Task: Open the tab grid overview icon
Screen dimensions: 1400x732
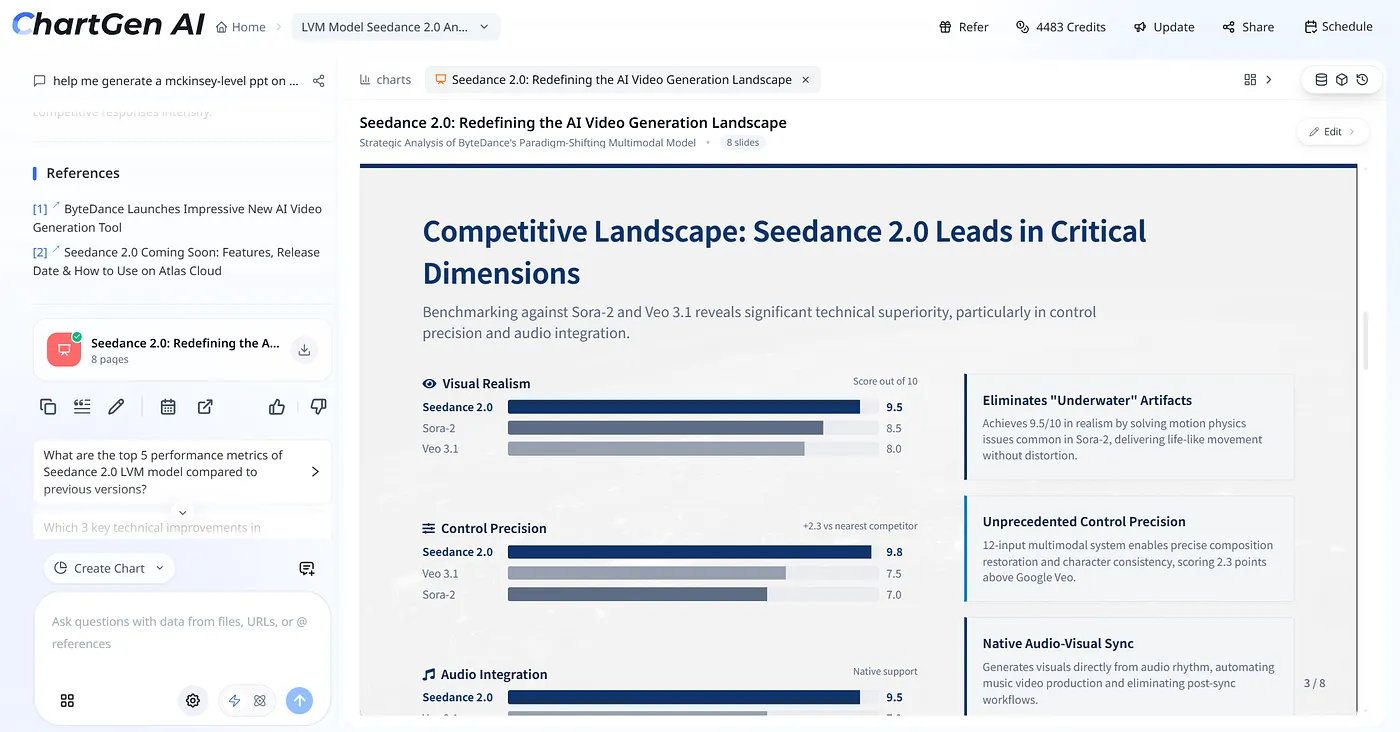Action: 1249,80
